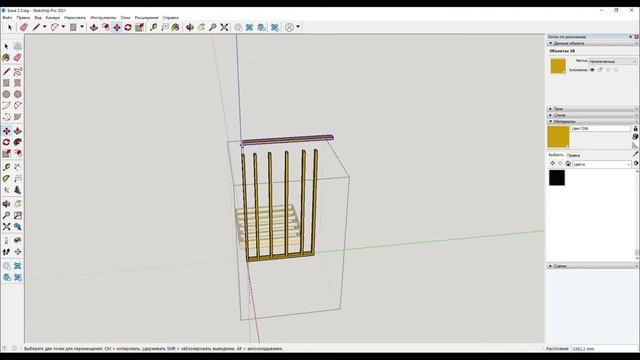The image size is (640, 360).
Task: Select the Zoom tool in top toolbar
Action: click(213, 27)
